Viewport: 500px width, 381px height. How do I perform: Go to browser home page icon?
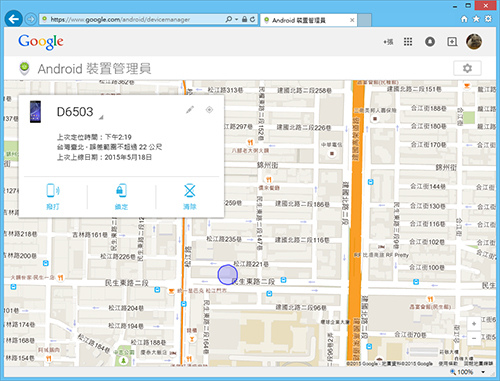pos(464,19)
